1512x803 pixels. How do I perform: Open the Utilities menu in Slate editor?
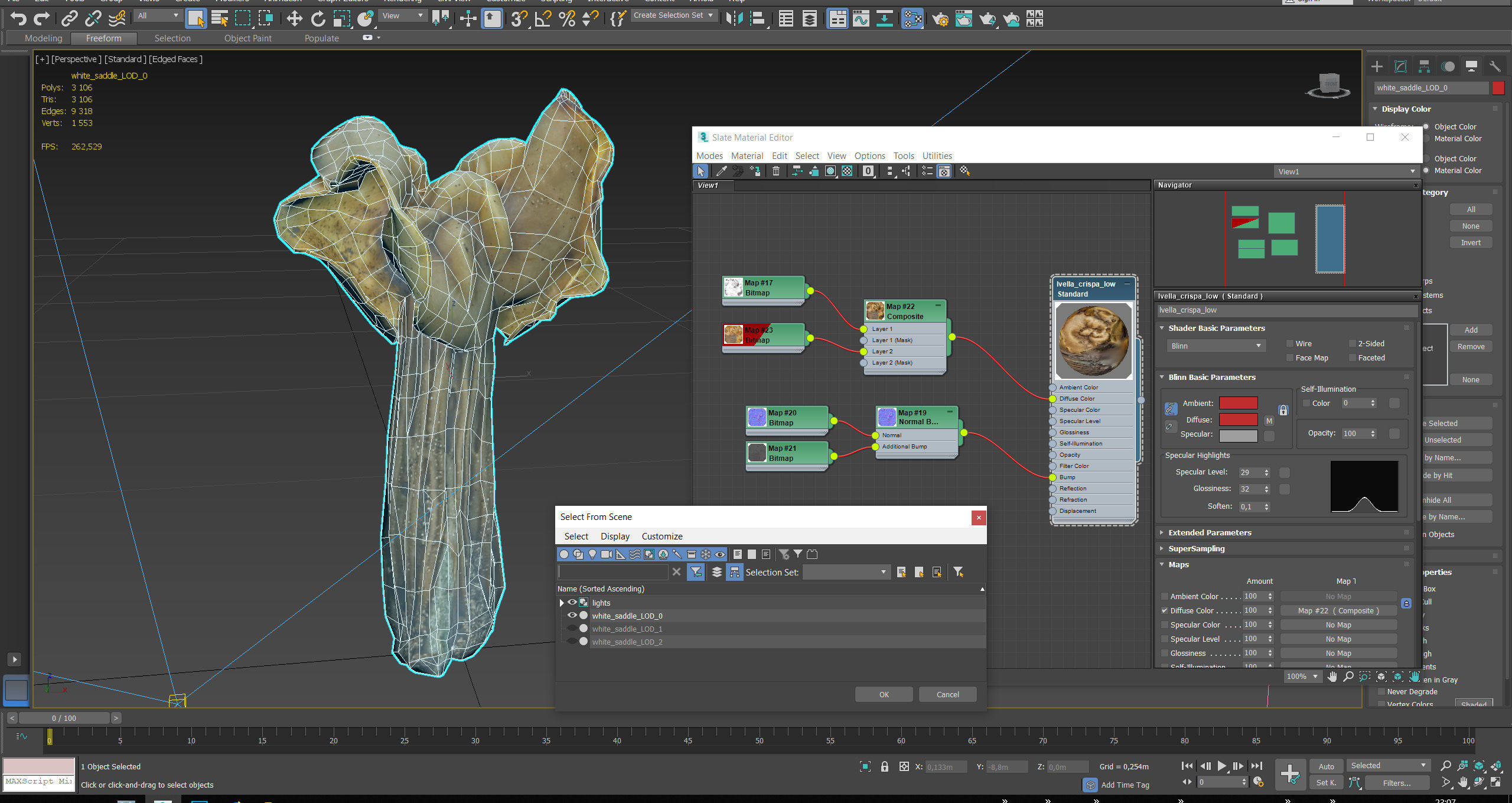click(x=937, y=156)
